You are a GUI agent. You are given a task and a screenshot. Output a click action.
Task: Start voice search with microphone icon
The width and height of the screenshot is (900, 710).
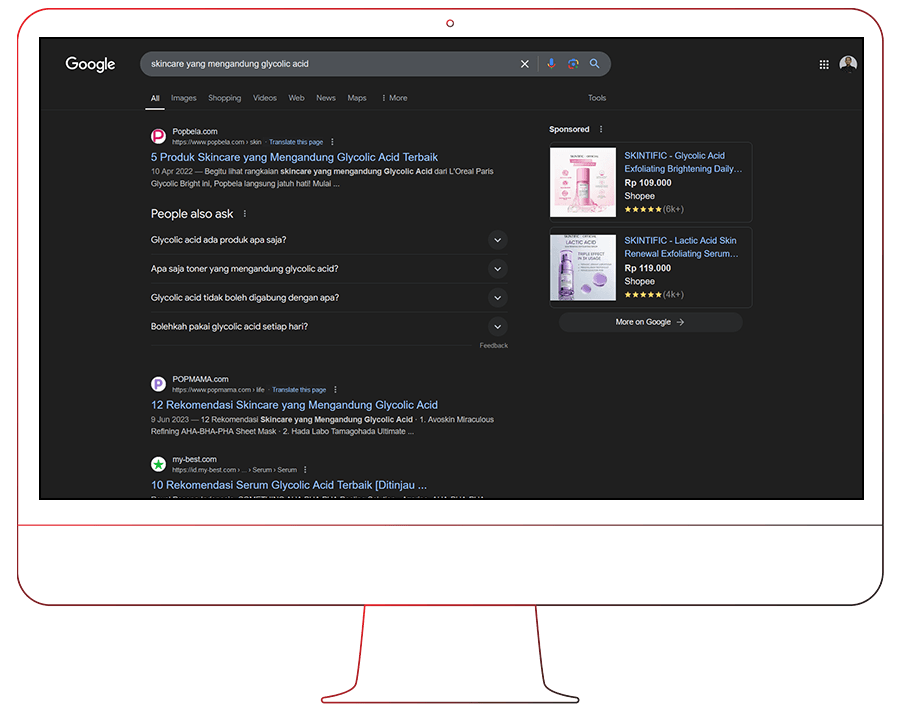tap(551, 64)
